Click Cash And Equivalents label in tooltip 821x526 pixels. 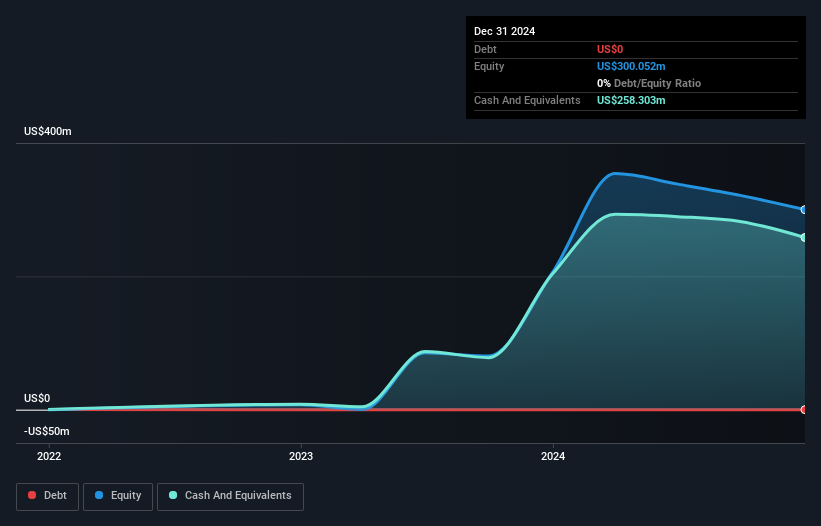[527, 100]
